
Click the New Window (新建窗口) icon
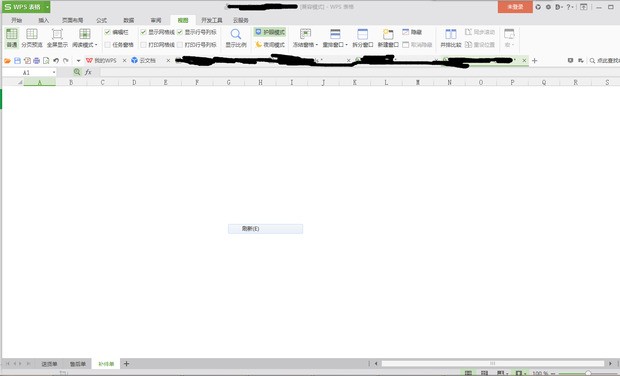coord(388,34)
